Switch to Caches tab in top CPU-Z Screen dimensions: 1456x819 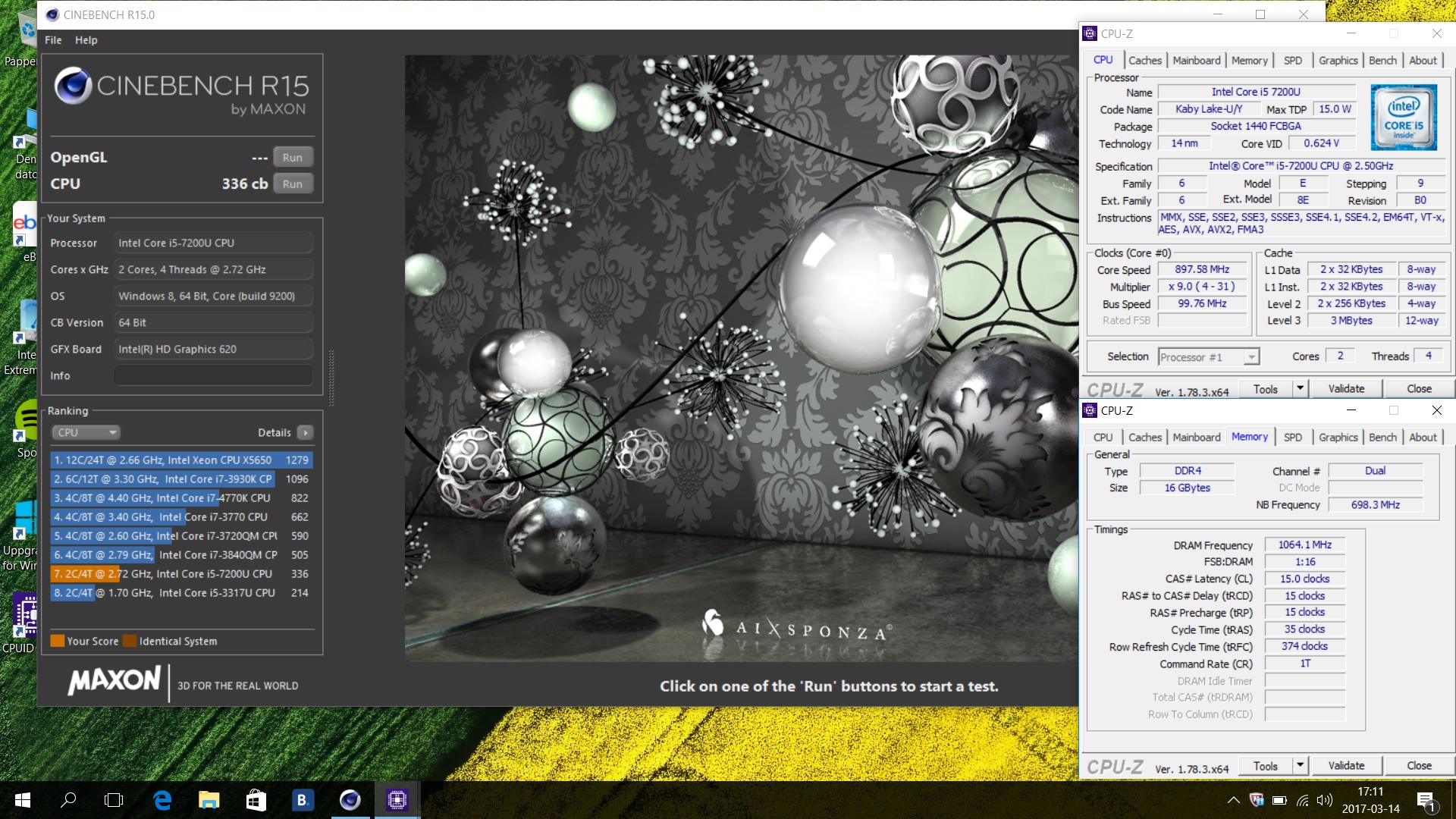click(x=1144, y=61)
